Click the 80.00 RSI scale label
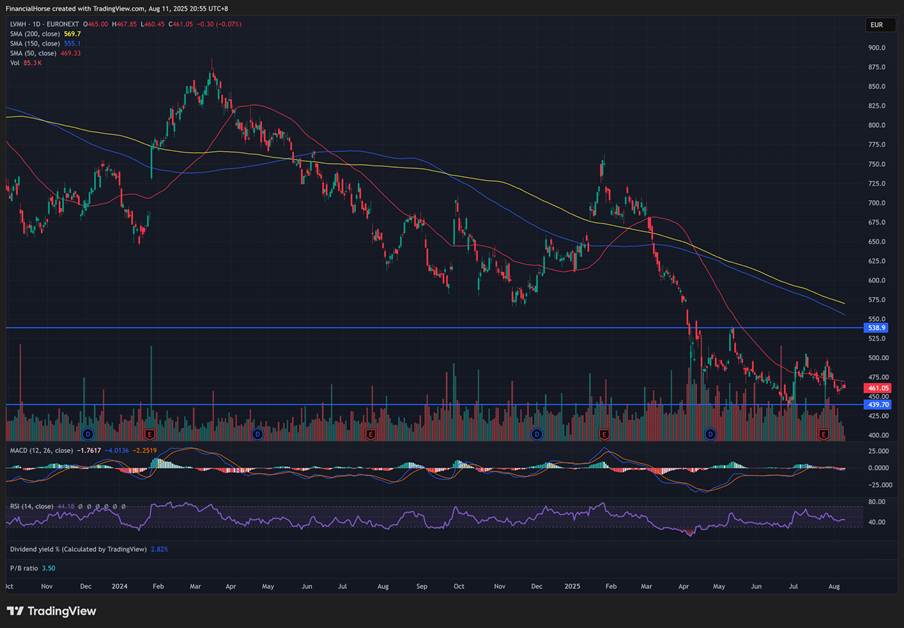Screen dimensions: 904x628 pyautogui.click(x=876, y=502)
